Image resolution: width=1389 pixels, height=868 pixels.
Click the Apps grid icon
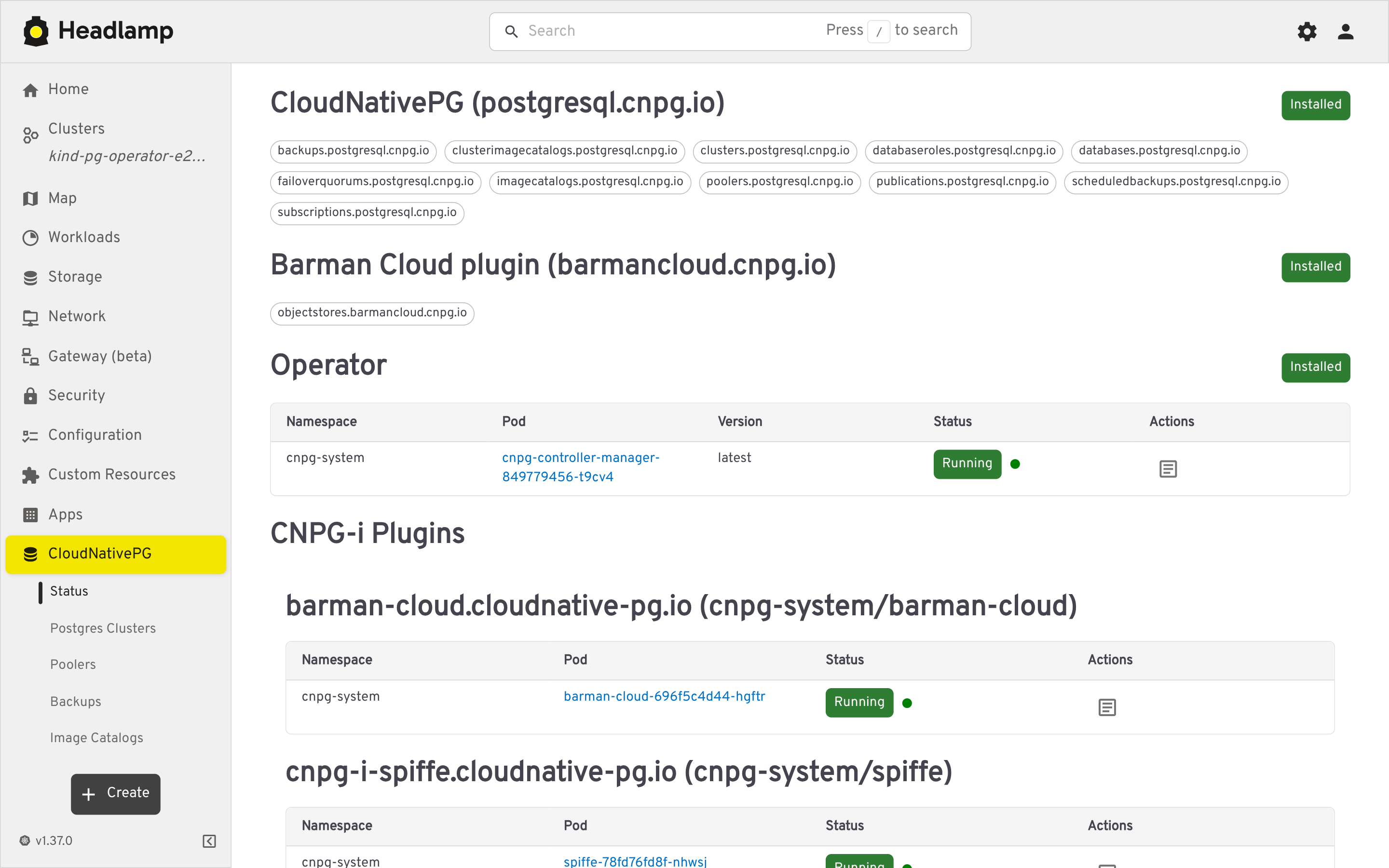point(30,515)
